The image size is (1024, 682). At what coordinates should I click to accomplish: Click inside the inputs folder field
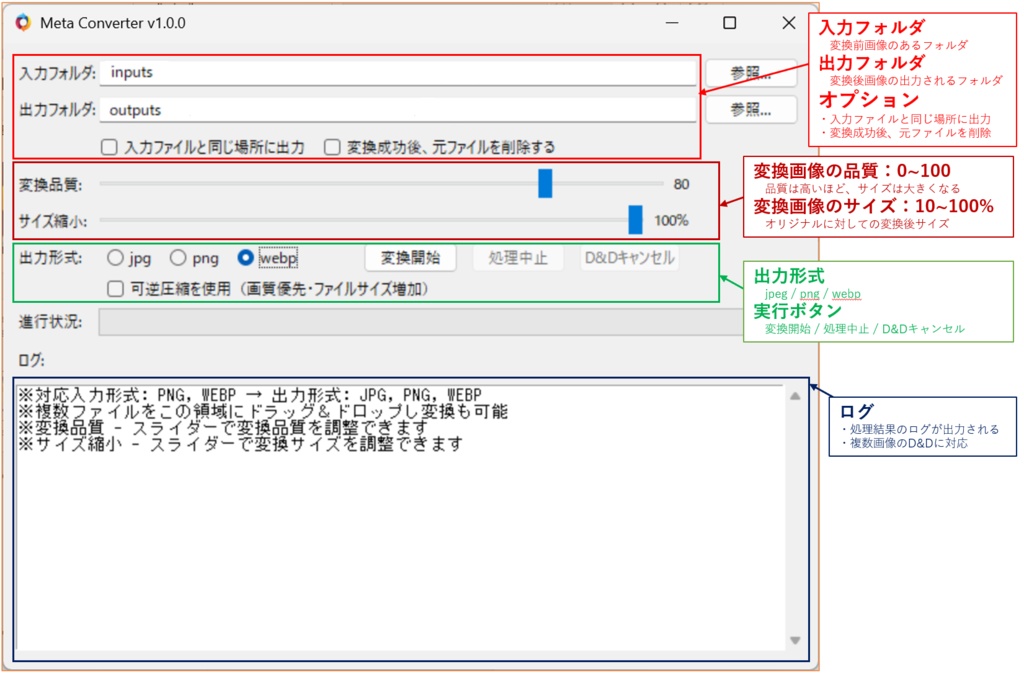pos(400,71)
